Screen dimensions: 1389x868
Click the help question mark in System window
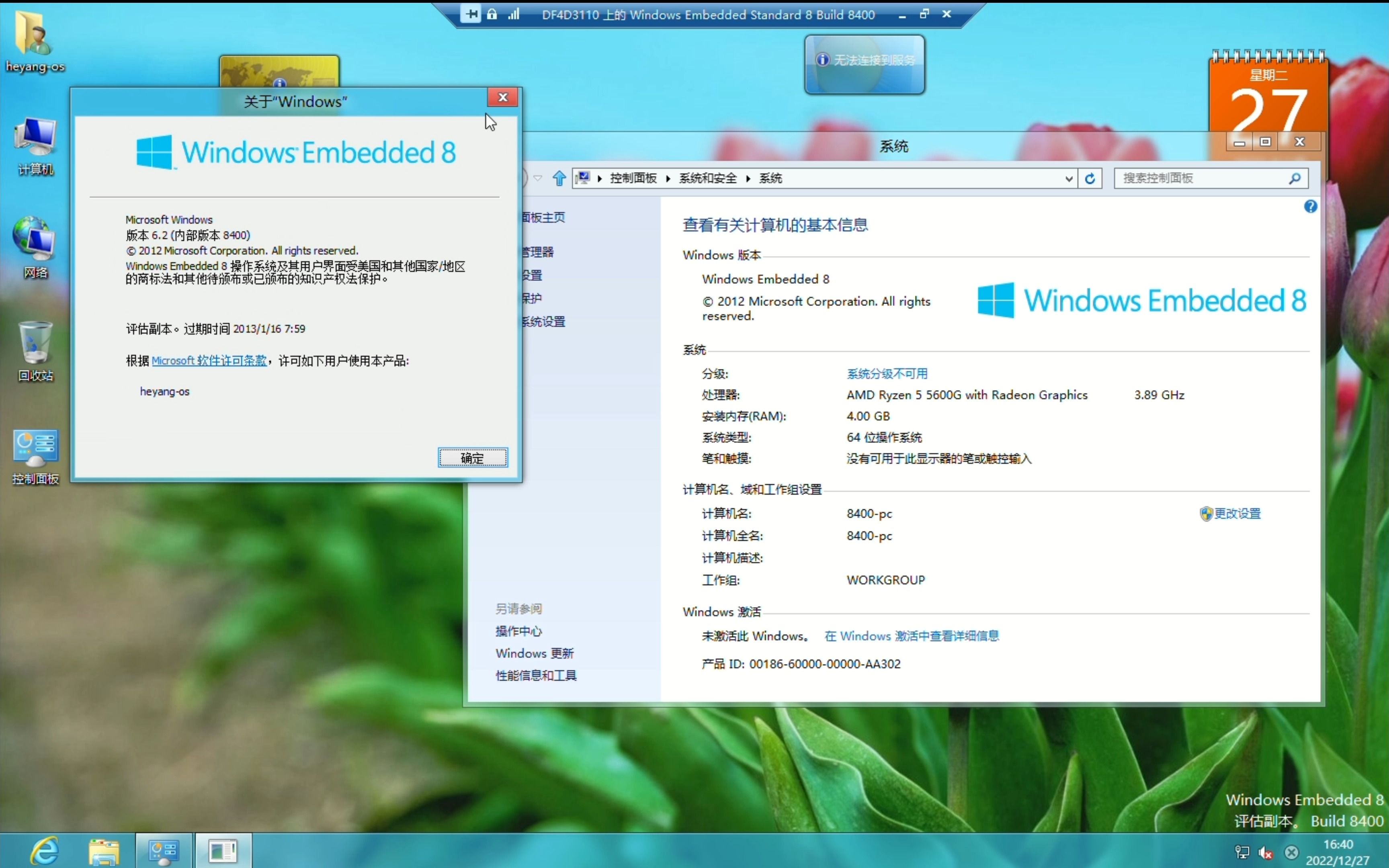tap(1310, 207)
